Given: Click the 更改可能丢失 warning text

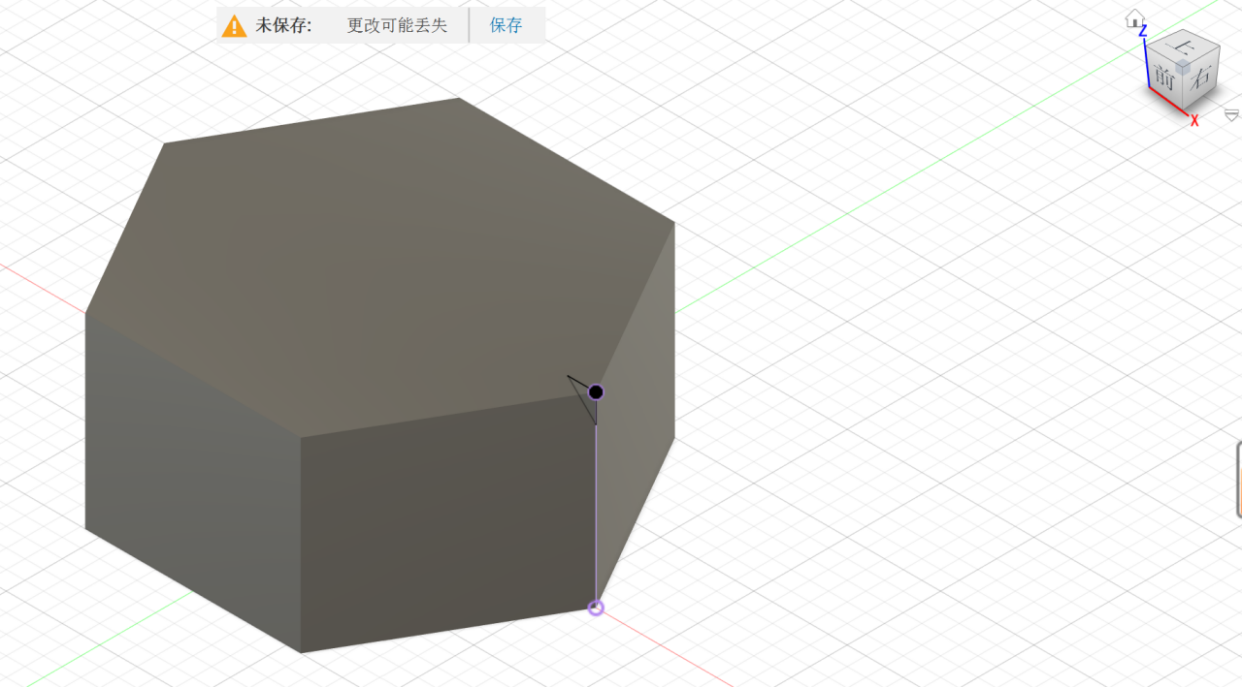Looking at the screenshot, I should tap(397, 26).
